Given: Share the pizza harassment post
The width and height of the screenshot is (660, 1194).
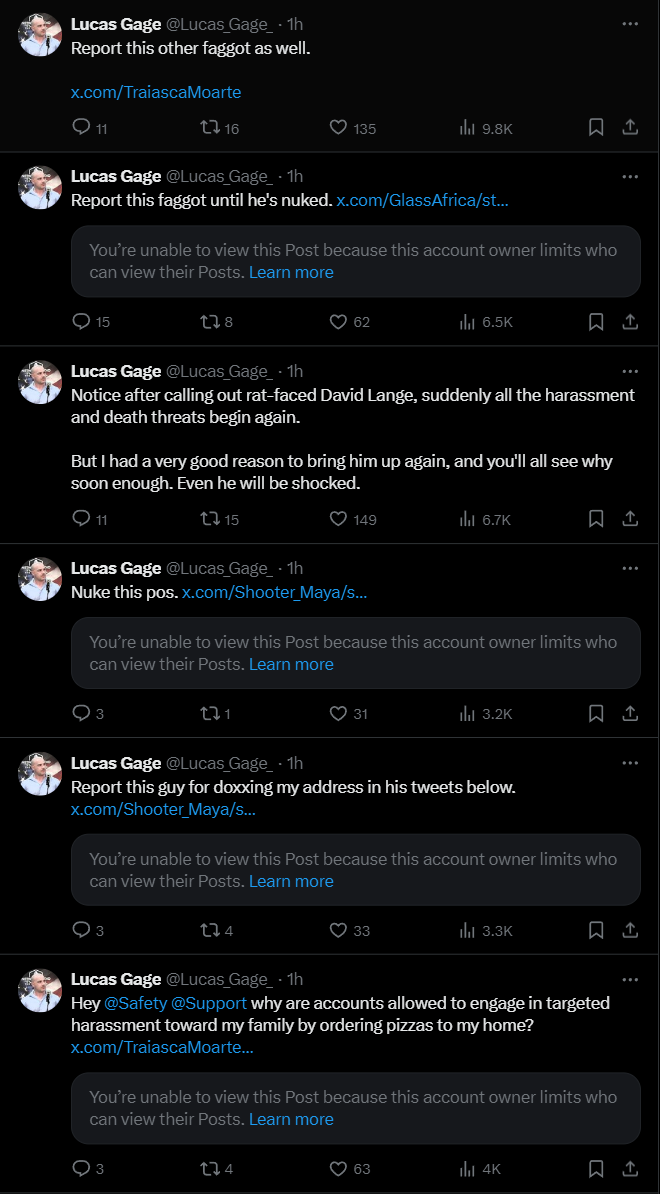Looking at the screenshot, I should click(630, 1168).
